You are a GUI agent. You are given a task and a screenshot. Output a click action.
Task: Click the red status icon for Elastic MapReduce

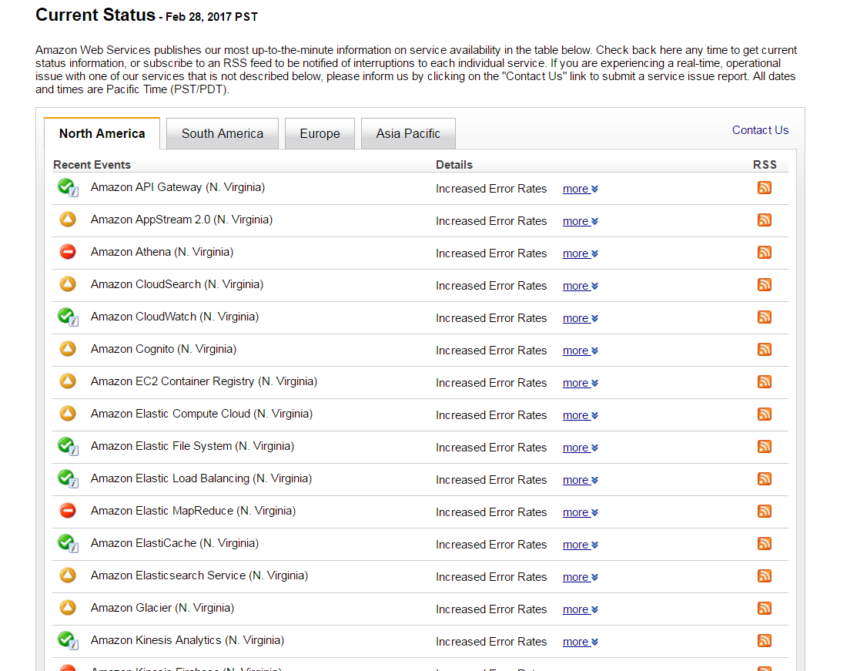[67, 511]
